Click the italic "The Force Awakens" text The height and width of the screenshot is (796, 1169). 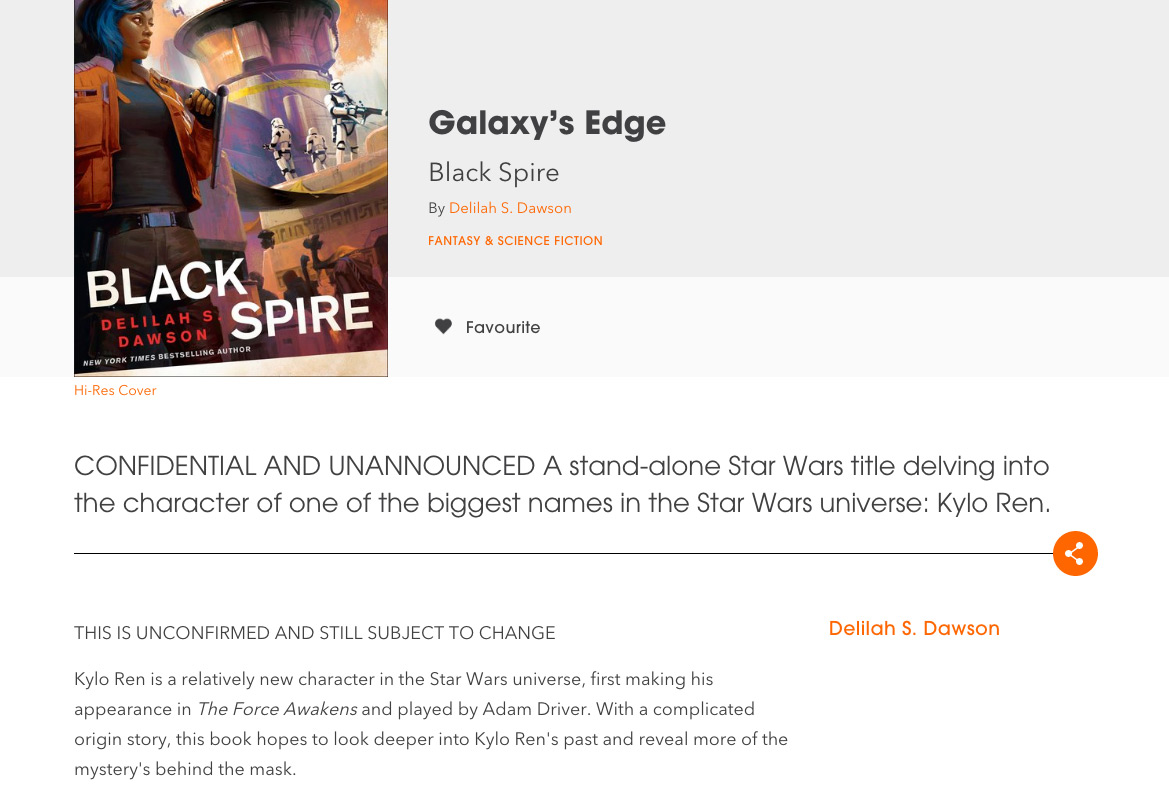tap(277, 709)
